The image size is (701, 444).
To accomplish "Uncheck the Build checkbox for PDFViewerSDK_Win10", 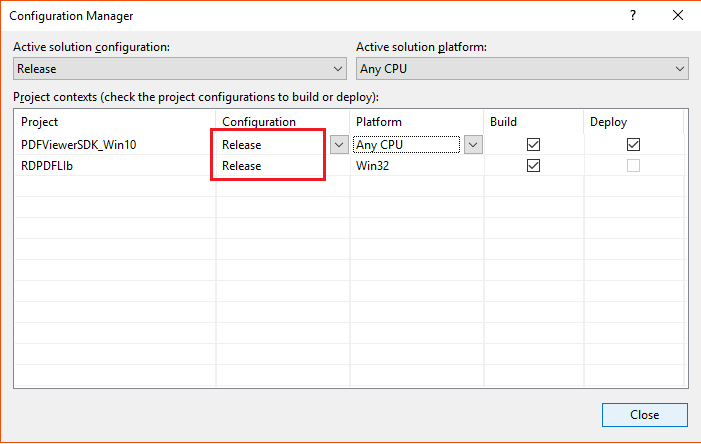I will tap(533, 144).
